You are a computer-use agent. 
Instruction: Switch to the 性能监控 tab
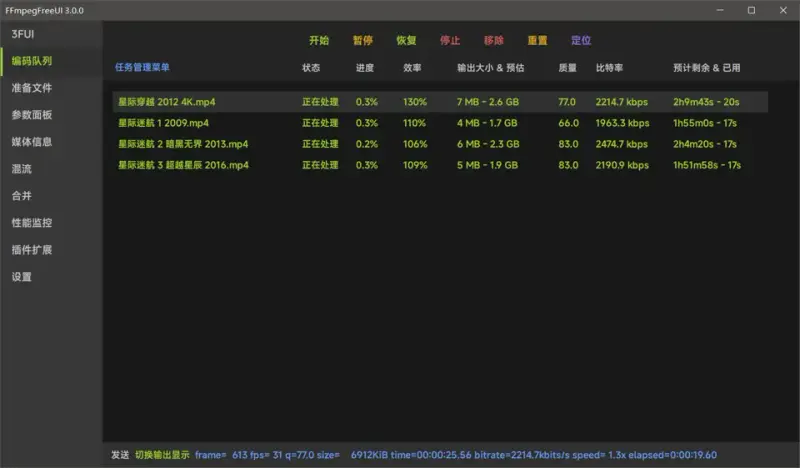pos(32,223)
